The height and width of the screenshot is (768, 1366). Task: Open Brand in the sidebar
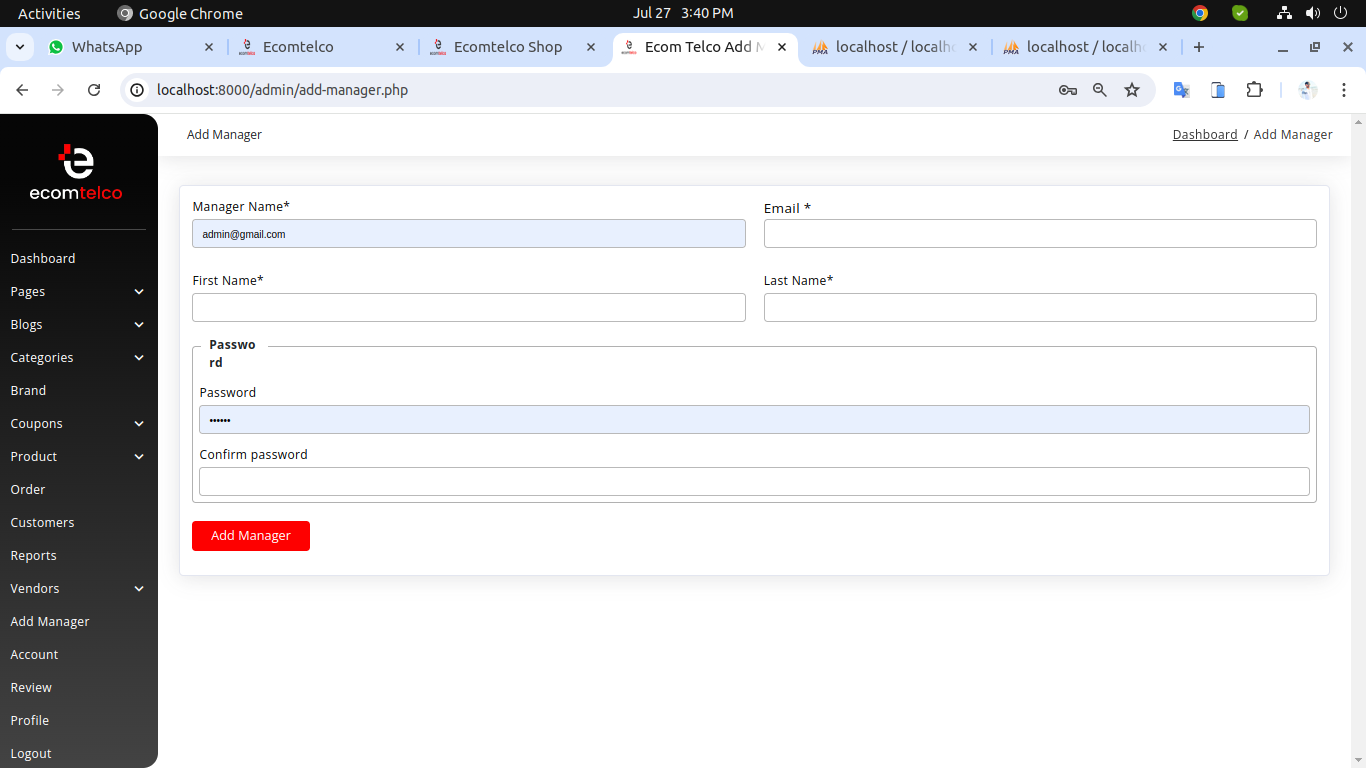coord(28,390)
